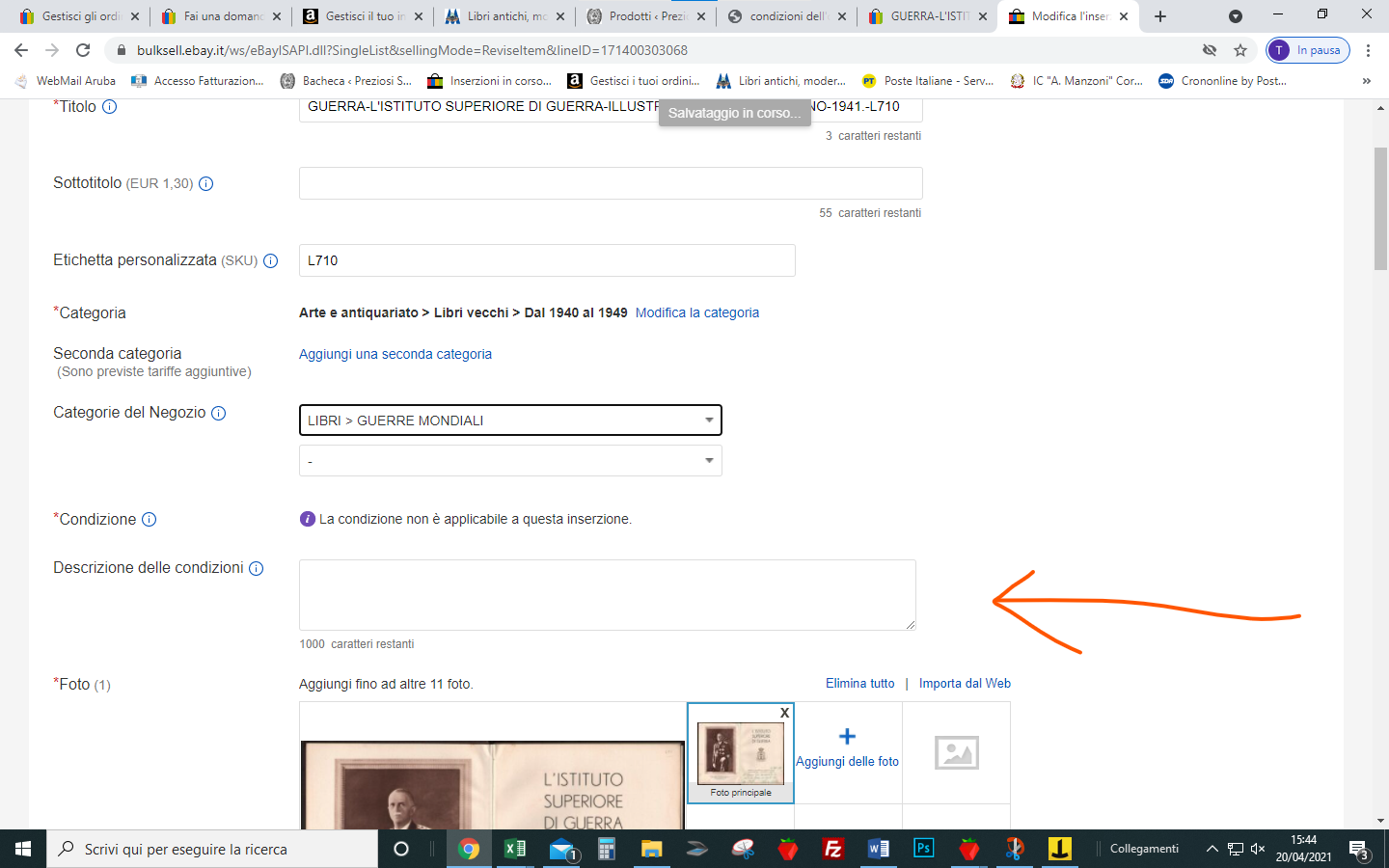Viewport: 1389px width, 868px height.
Task: Click info icon next to Descrizione delle condizioni
Action: coord(256,568)
